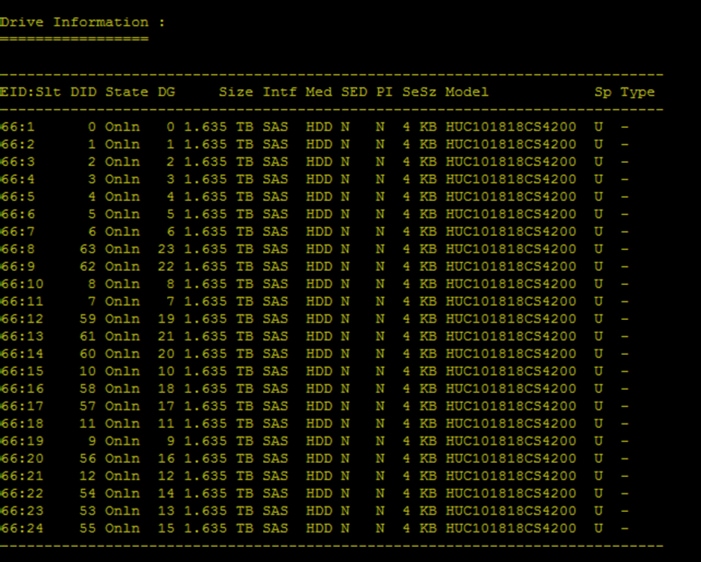The width and height of the screenshot is (701, 562).
Task: Select slot entry '66:11'
Action: 21,301
